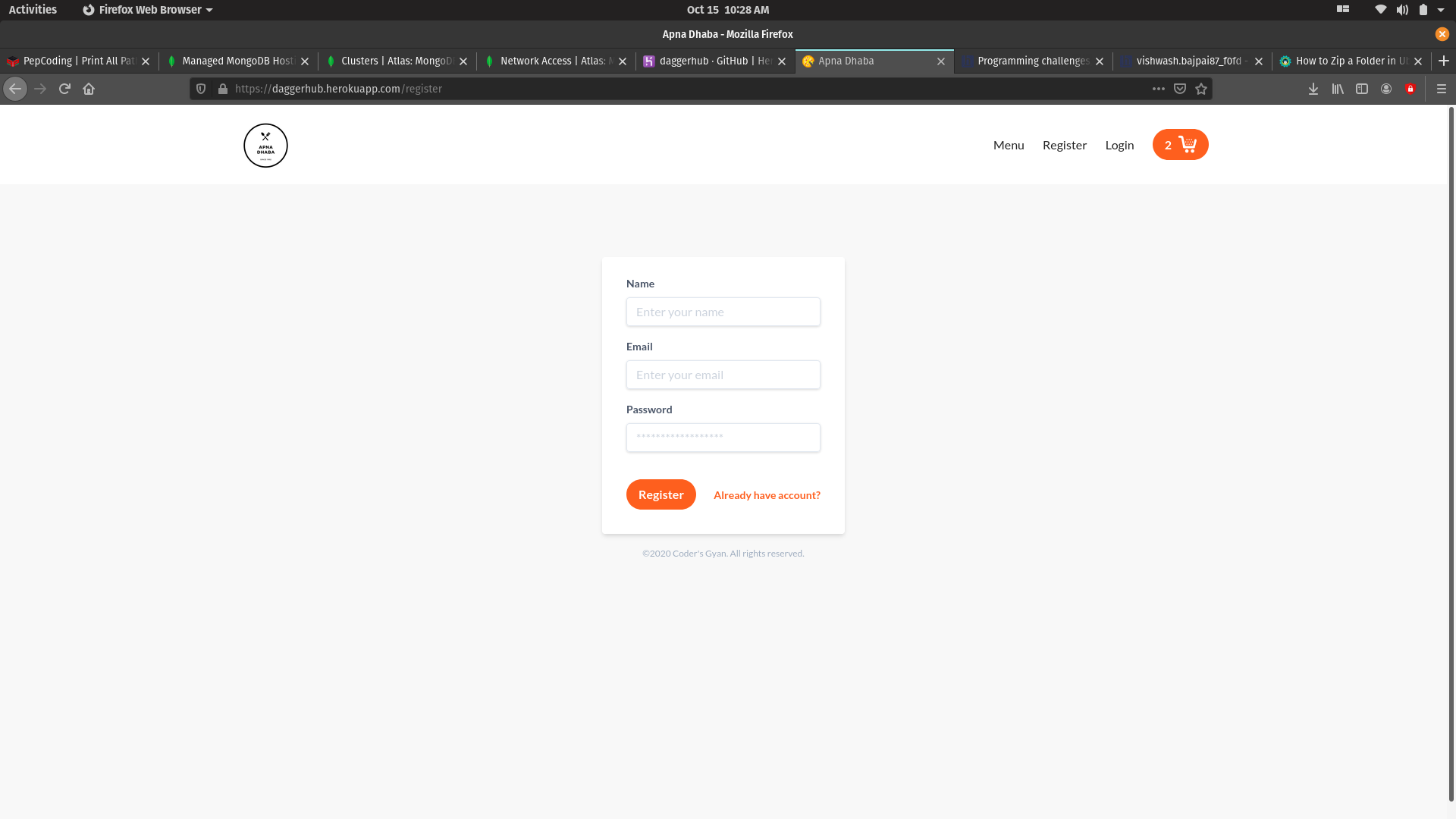
Task: Bookmark this page with the star icon
Action: pyautogui.click(x=1201, y=89)
